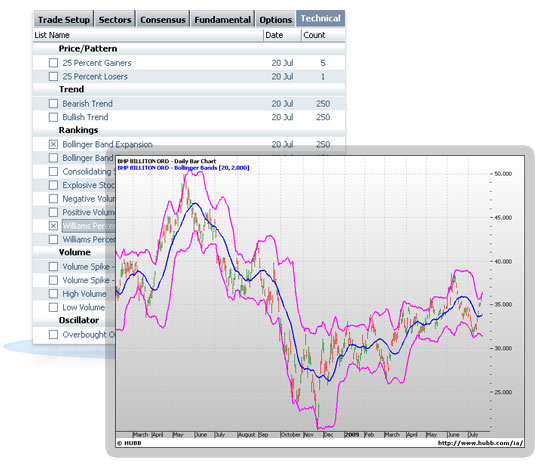Uncheck the Bollinger Band Expansion checkbox

pos(53,144)
